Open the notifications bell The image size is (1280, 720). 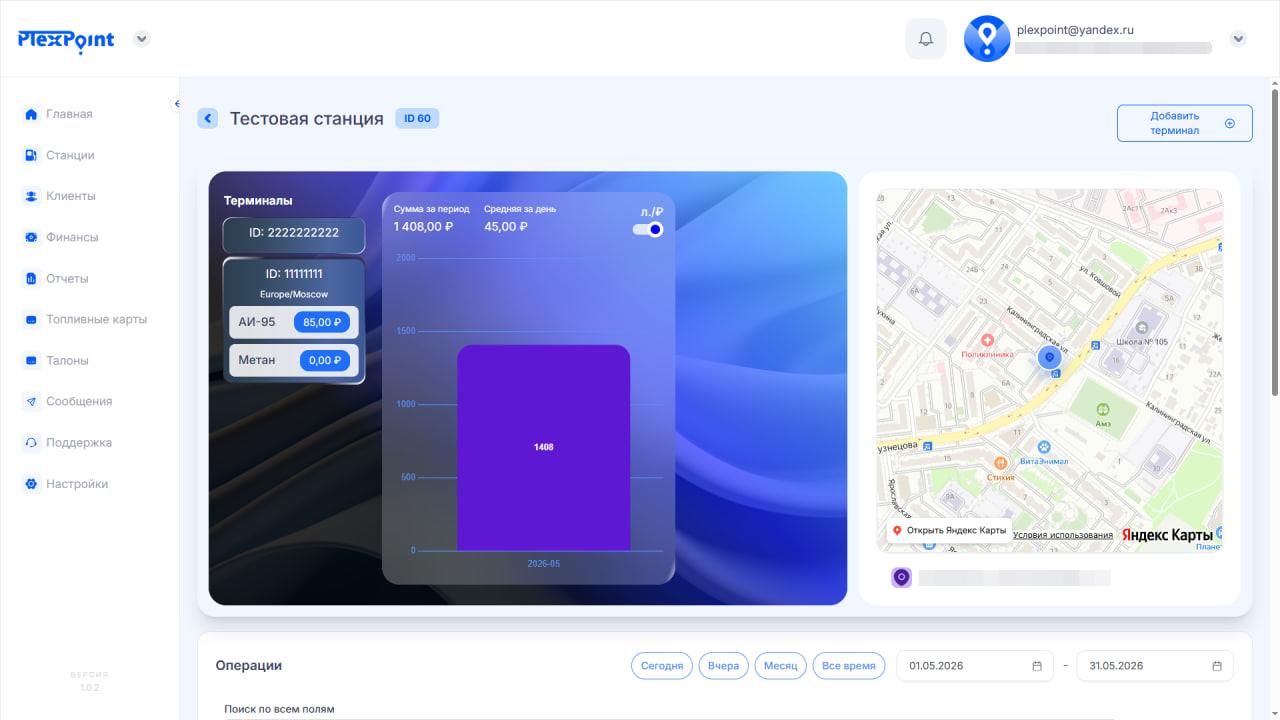926,39
